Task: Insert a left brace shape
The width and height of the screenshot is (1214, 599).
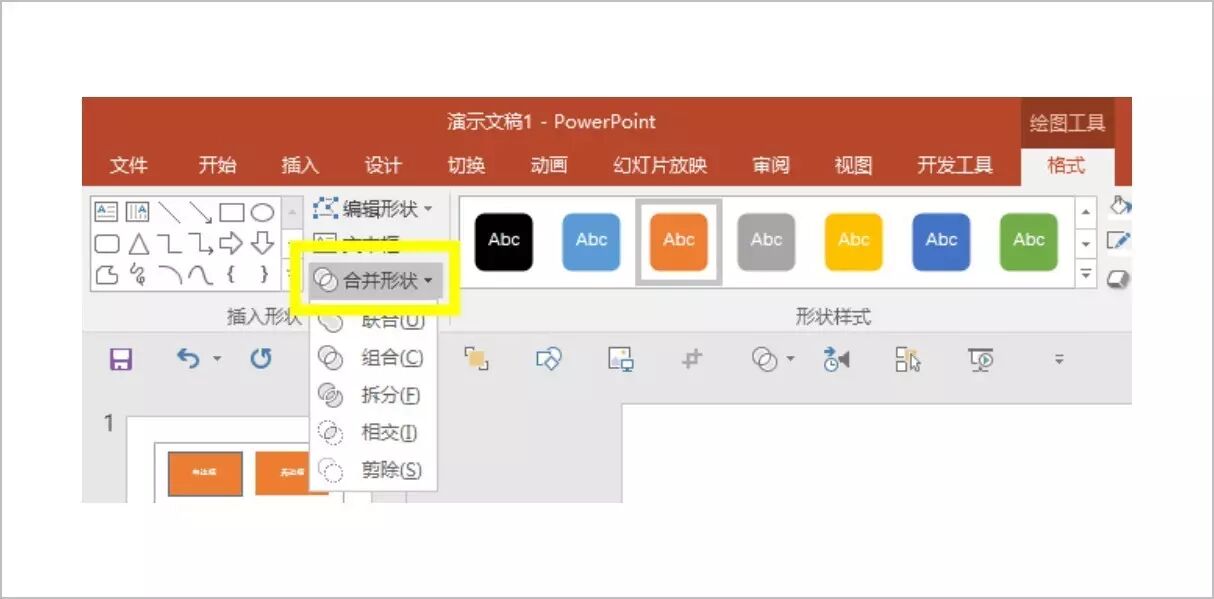Action: pyautogui.click(x=231, y=274)
